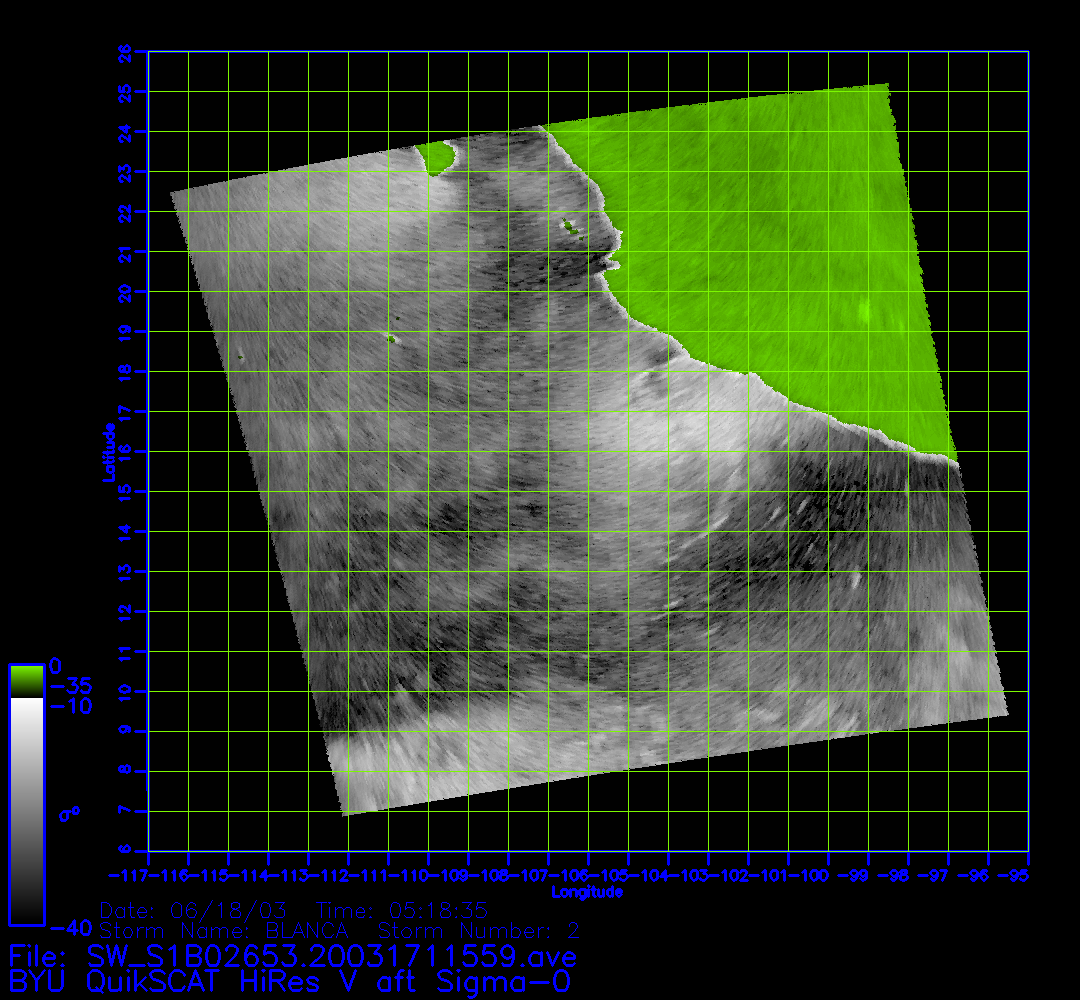
Task: Click the -10 label on the color bar
Action: click(x=69, y=706)
